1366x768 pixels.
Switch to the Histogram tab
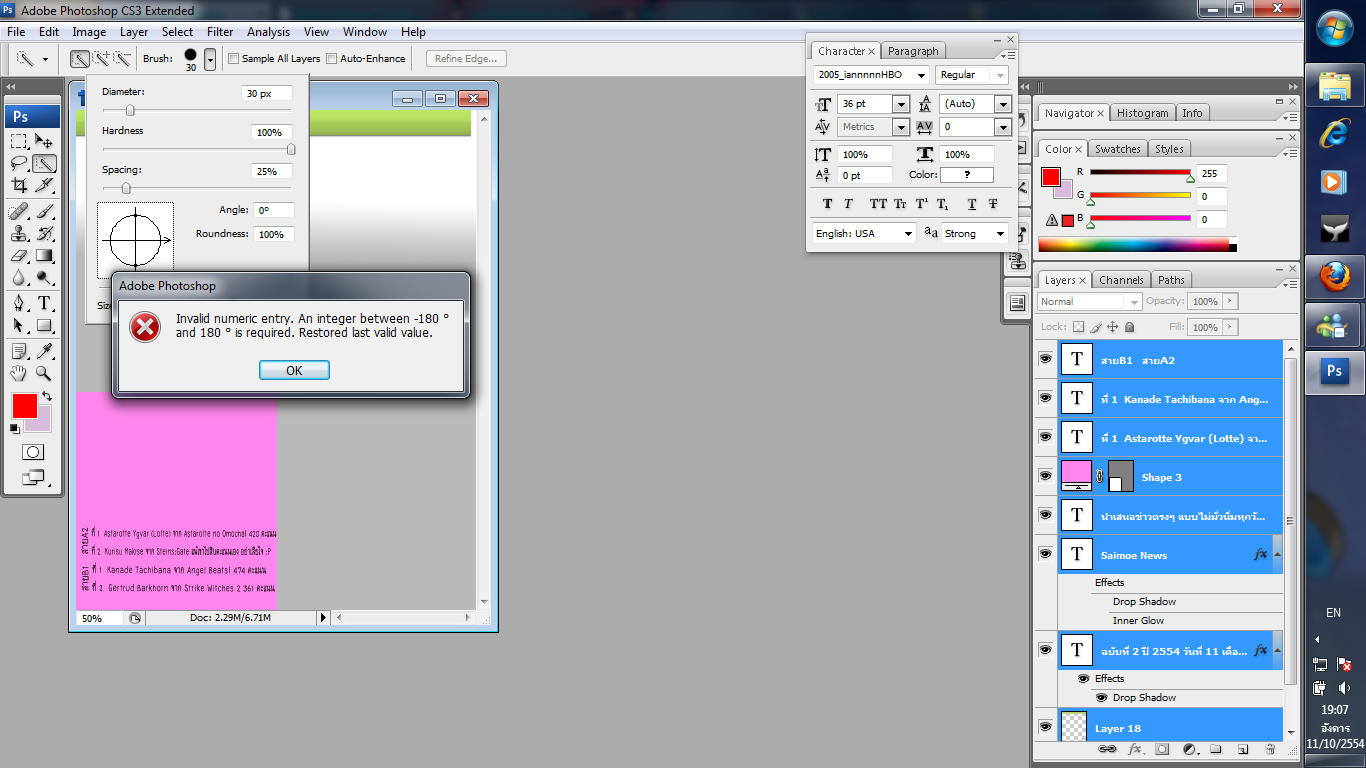click(x=1142, y=113)
